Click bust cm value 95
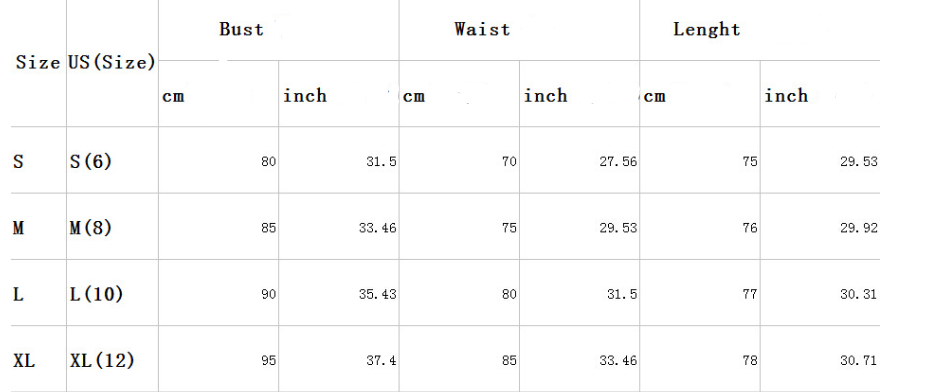This screenshot has height=392, width=928. [269, 361]
